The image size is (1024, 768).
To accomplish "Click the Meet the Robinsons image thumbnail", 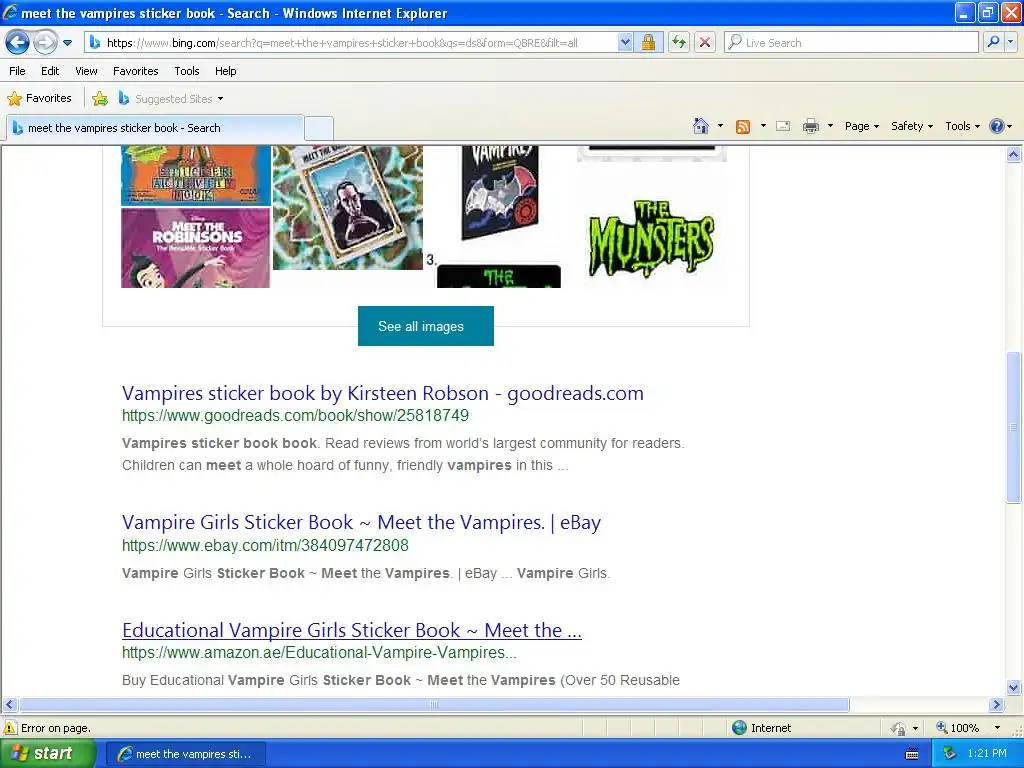I will [195, 248].
